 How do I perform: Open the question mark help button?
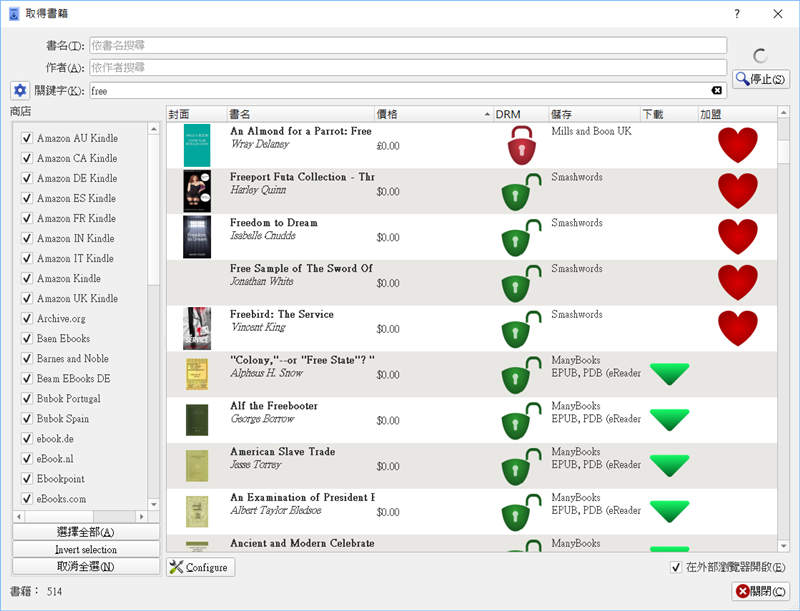pos(737,14)
